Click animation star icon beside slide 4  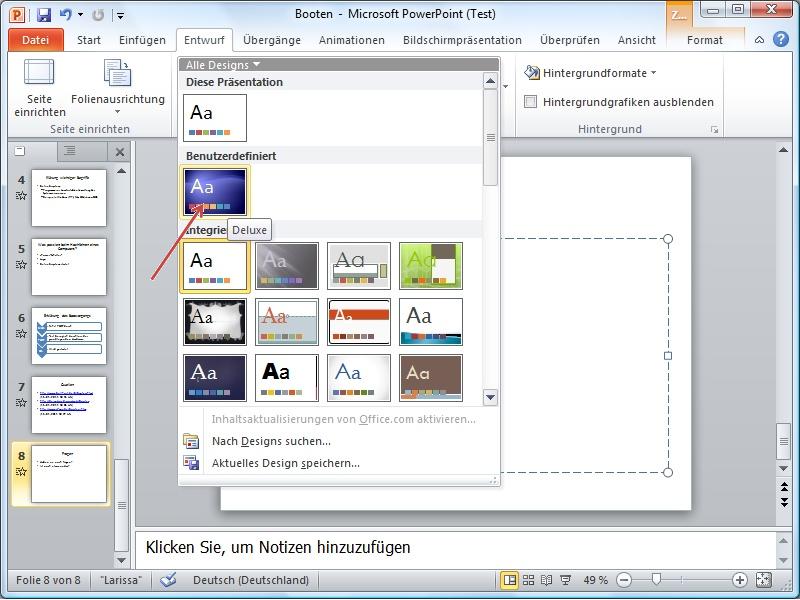21,195
